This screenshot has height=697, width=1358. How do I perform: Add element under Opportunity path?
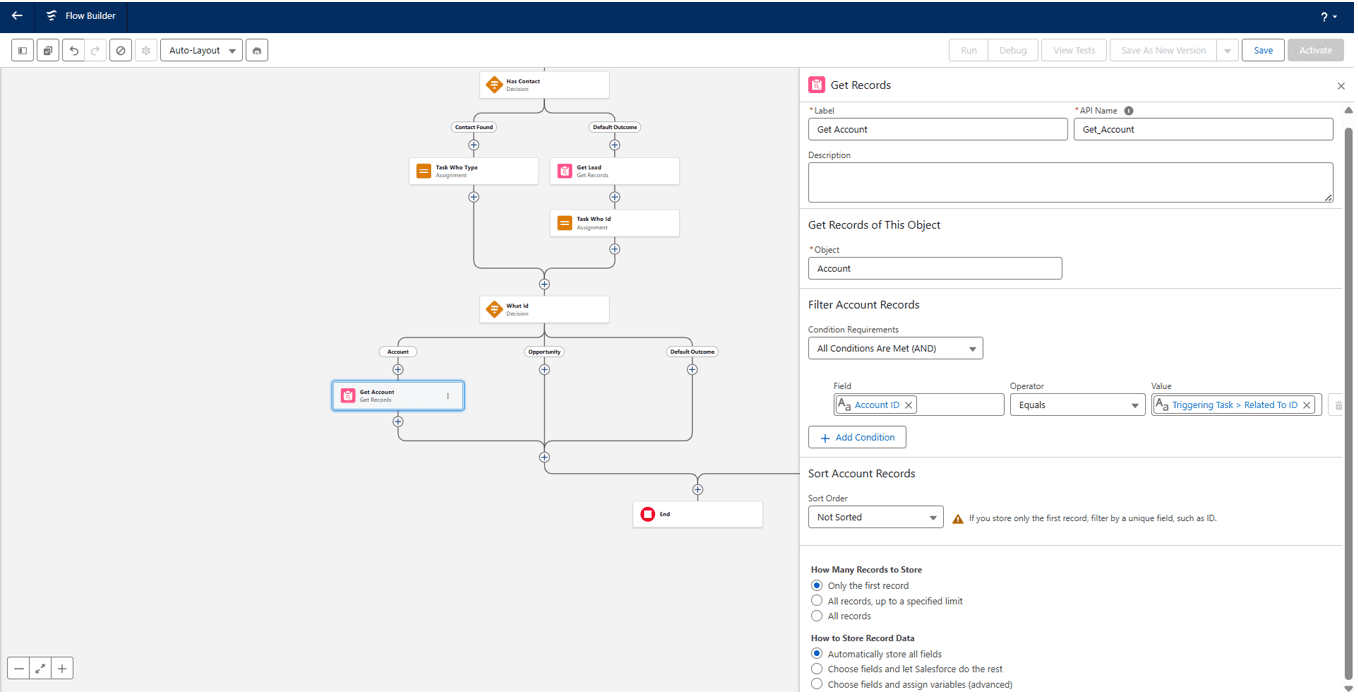544,369
